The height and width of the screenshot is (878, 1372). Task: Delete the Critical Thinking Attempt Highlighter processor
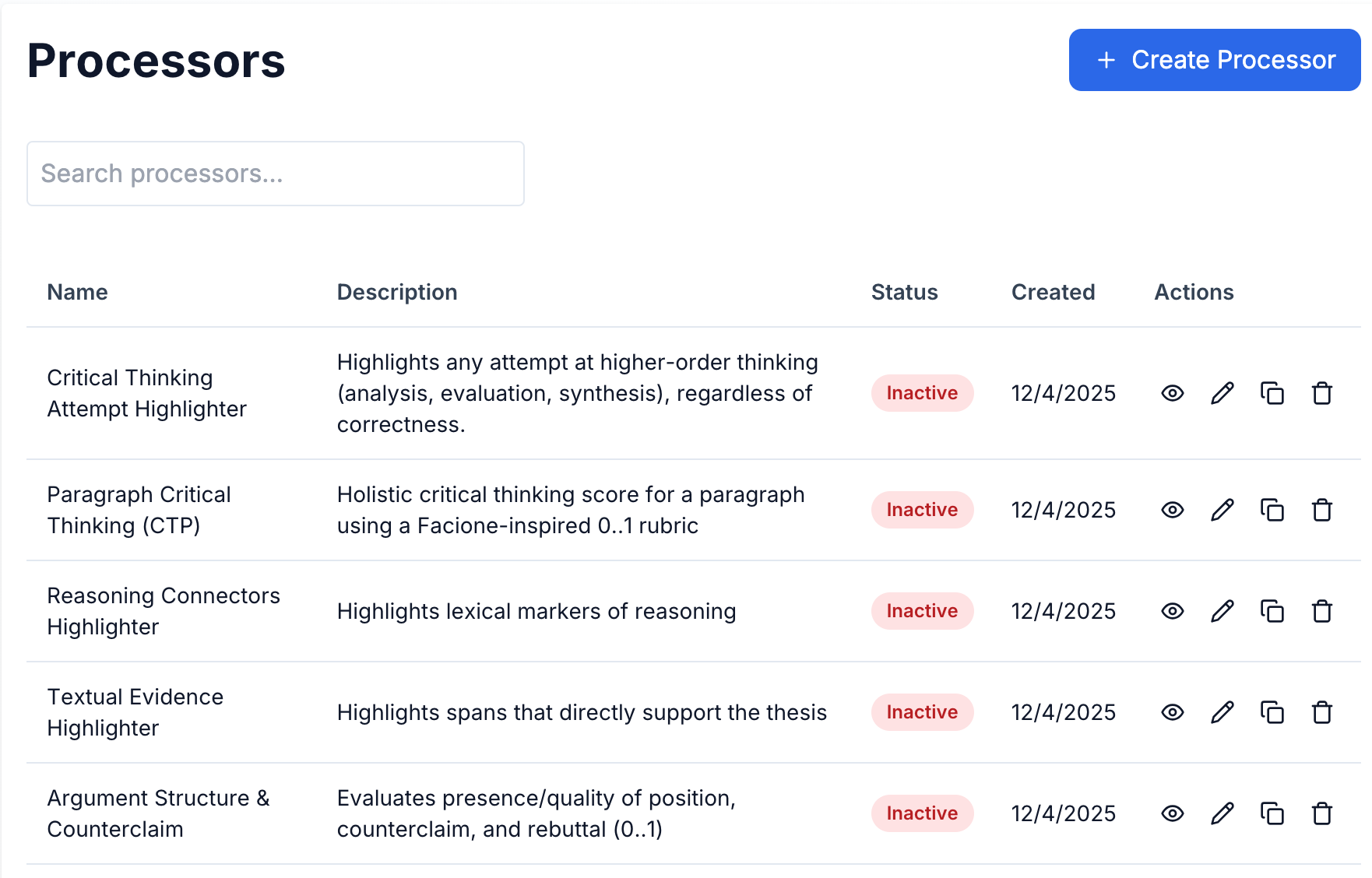(1322, 393)
